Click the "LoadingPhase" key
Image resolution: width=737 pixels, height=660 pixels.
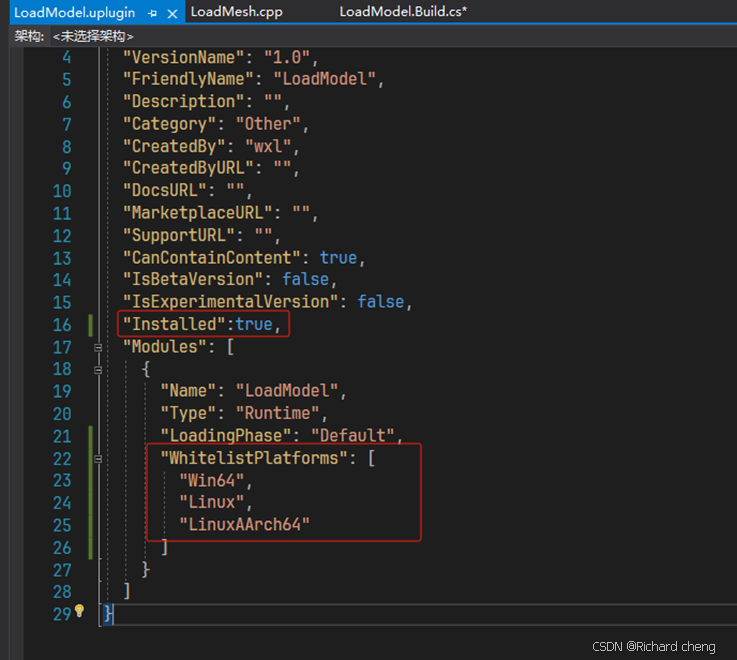click(x=226, y=436)
